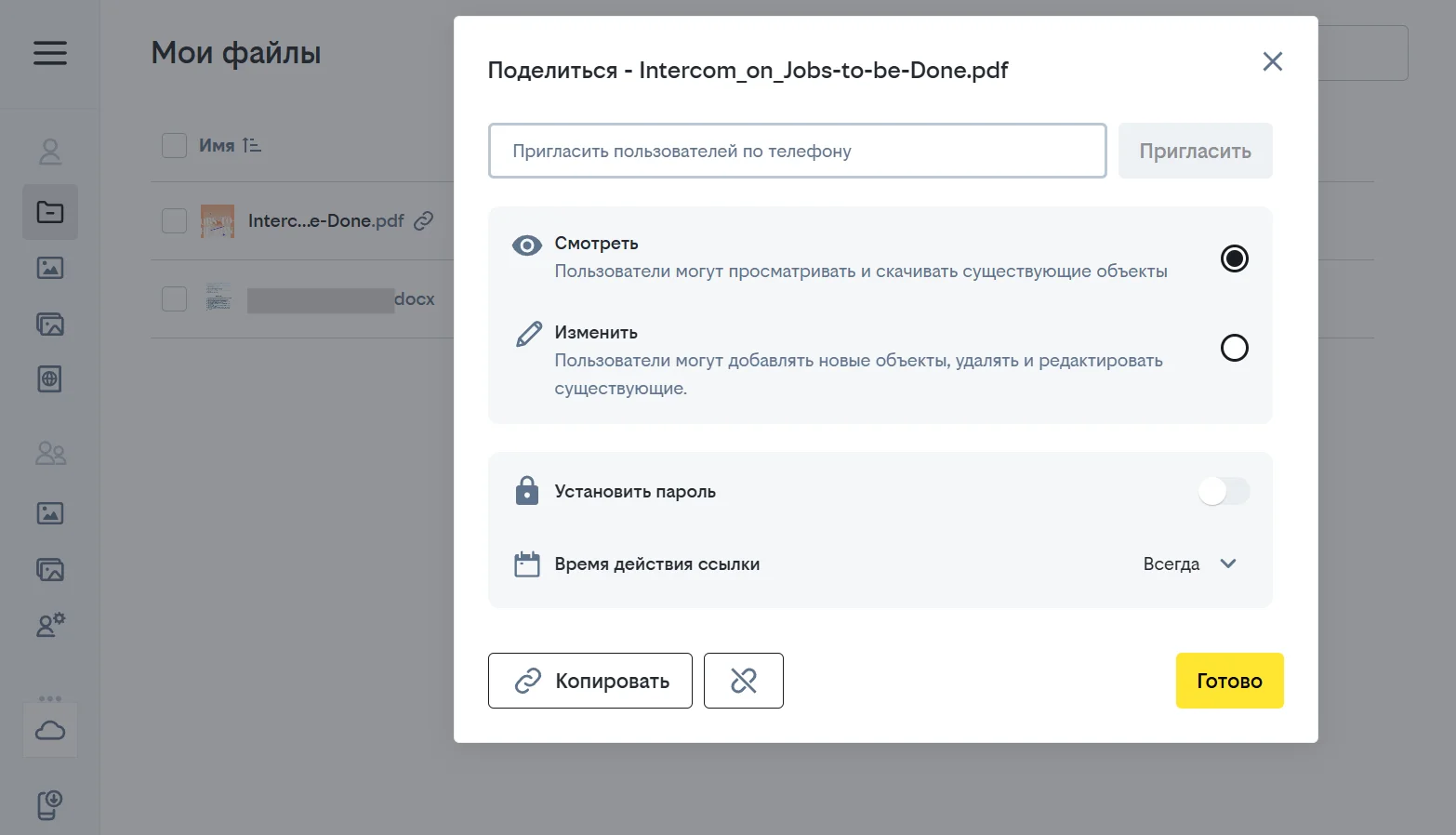
Task: Expand the Время действия ссылки dropdown
Action: click(x=1189, y=563)
